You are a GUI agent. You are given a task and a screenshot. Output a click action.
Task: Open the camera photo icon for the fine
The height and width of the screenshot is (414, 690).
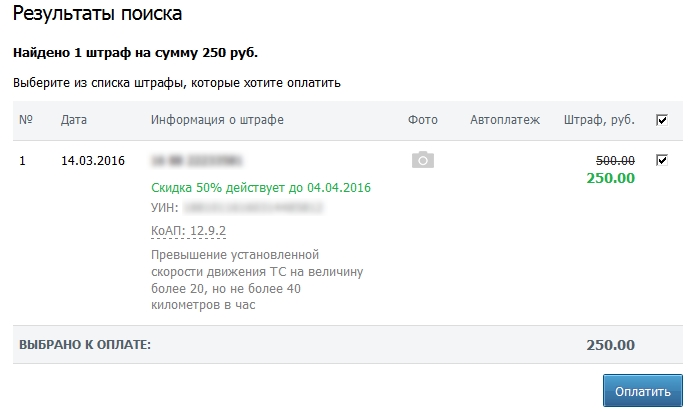pos(423,160)
